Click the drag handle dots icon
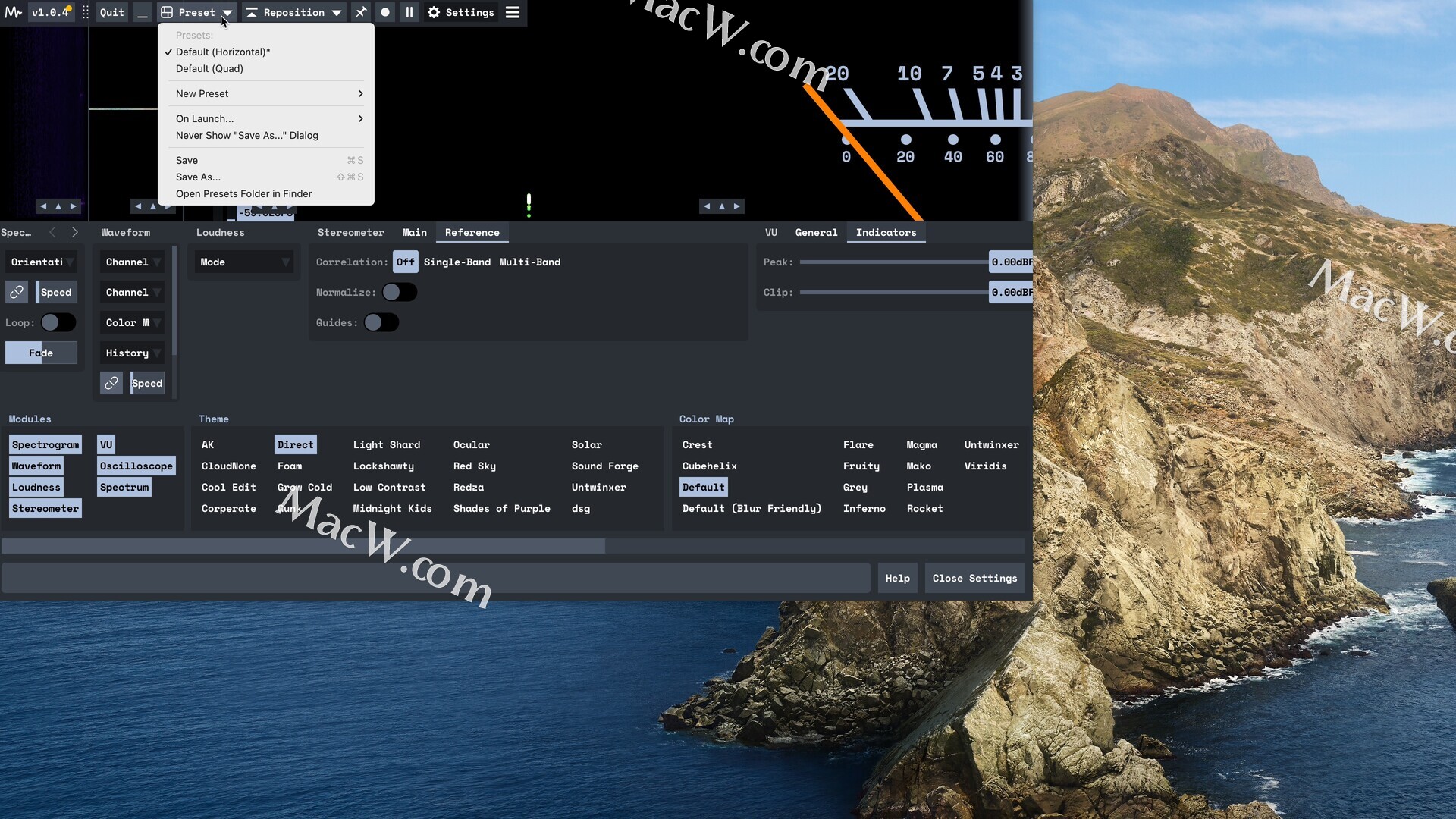This screenshot has height=819, width=1456. [x=86, y=12]
